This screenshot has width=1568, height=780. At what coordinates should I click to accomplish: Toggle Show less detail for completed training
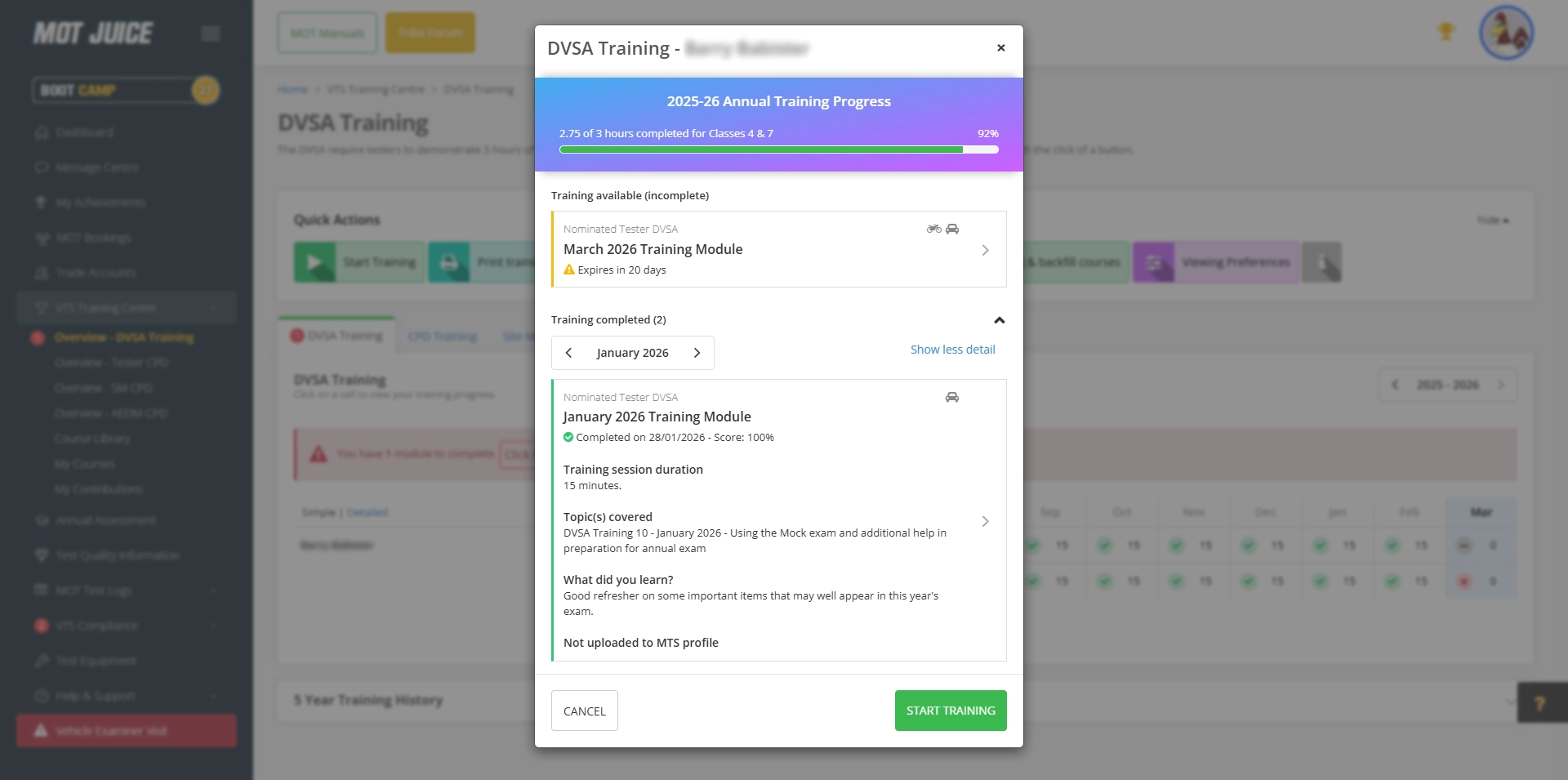click(952, 350)
